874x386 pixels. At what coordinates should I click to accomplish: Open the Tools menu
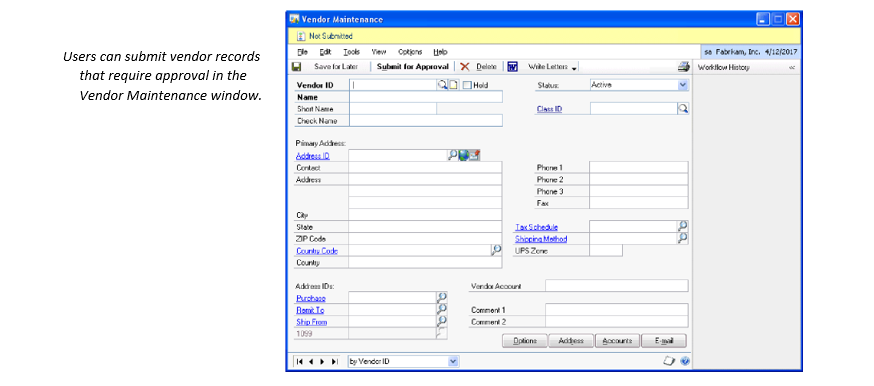tap(351, 52)
